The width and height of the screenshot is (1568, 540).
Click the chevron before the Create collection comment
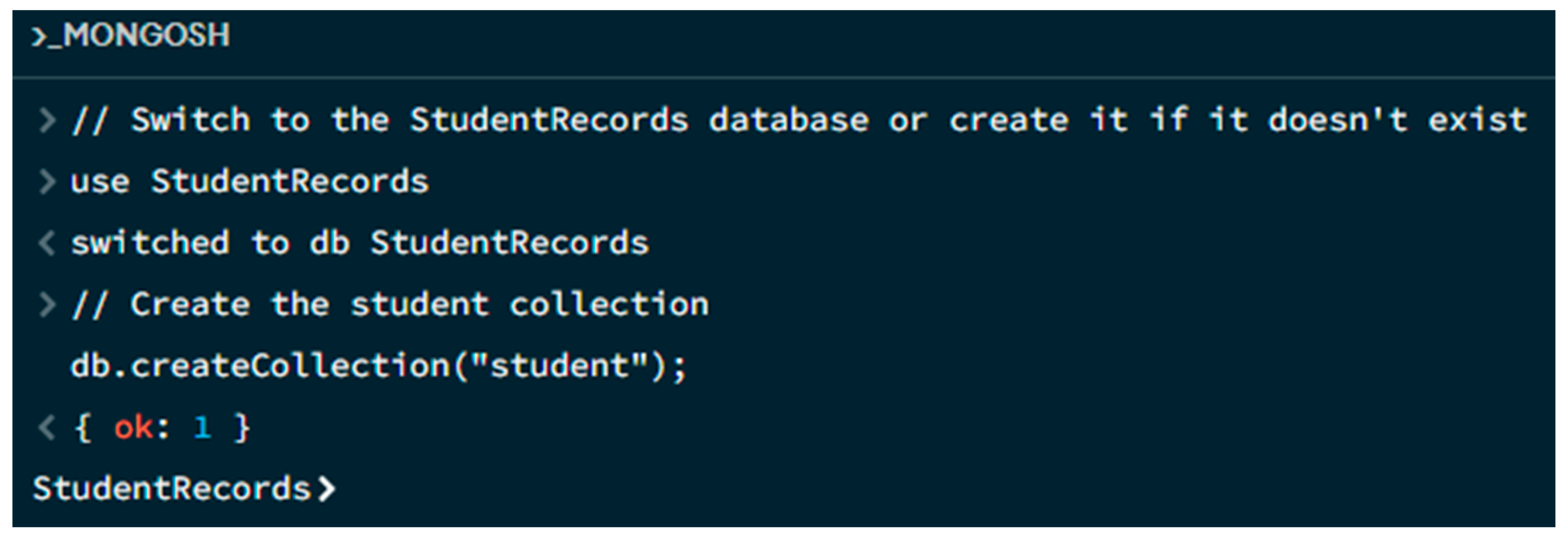click(x=47, y=305)
